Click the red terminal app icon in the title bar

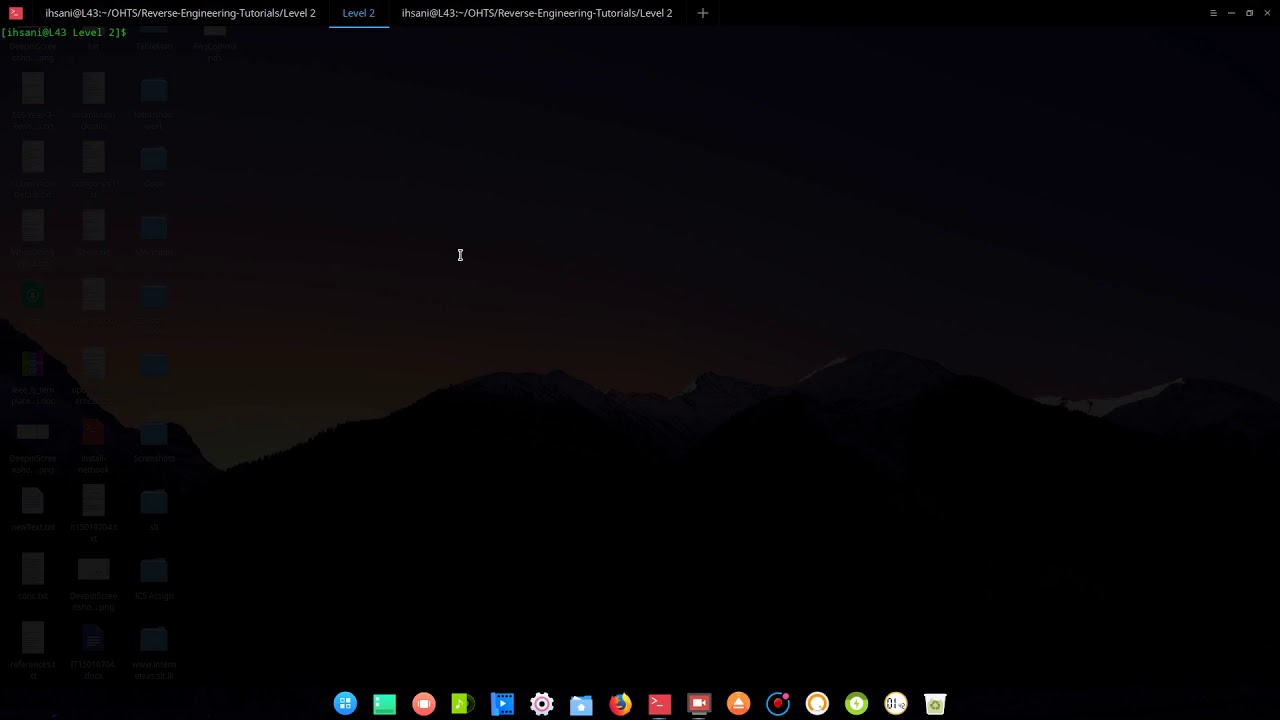tap(15, 13)
